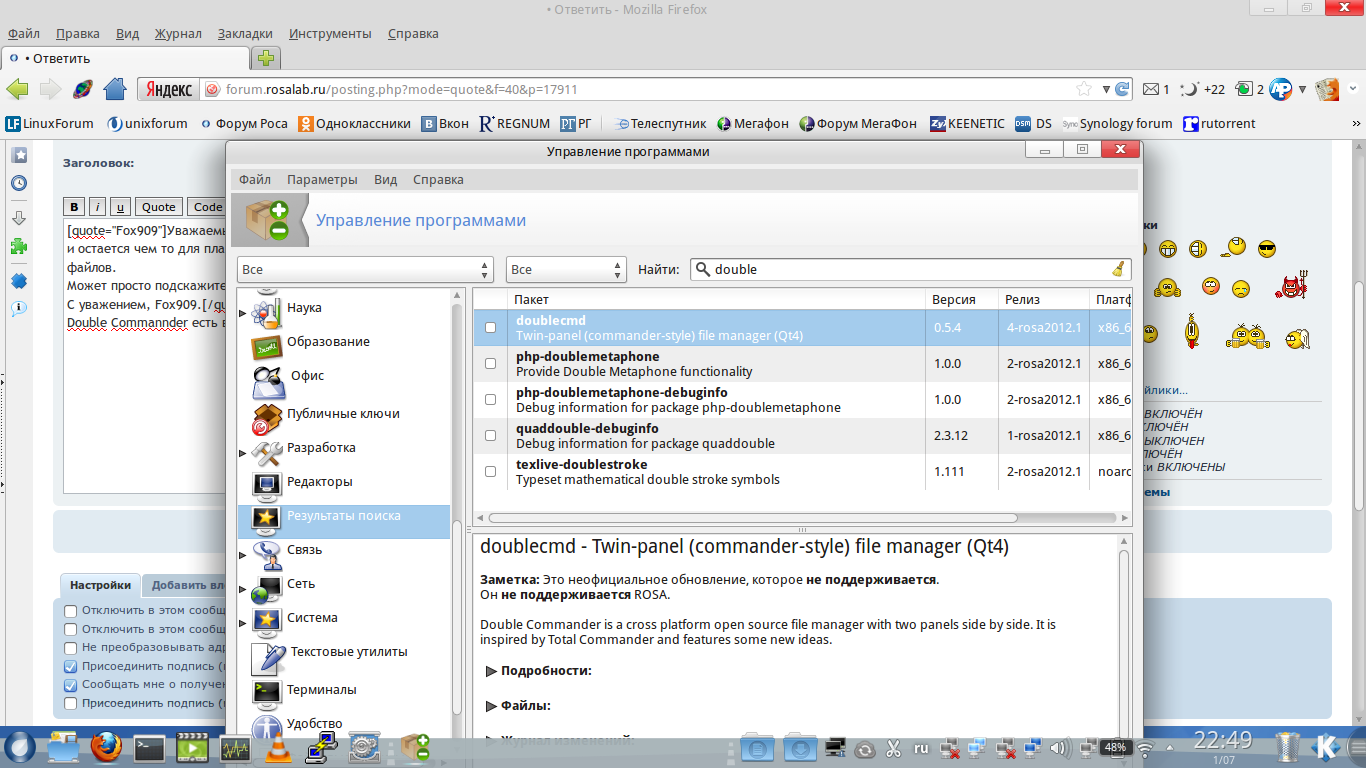1366x768 pixels.
Task: Expand the Система tree category arrow
Action: tap(243, 623)
